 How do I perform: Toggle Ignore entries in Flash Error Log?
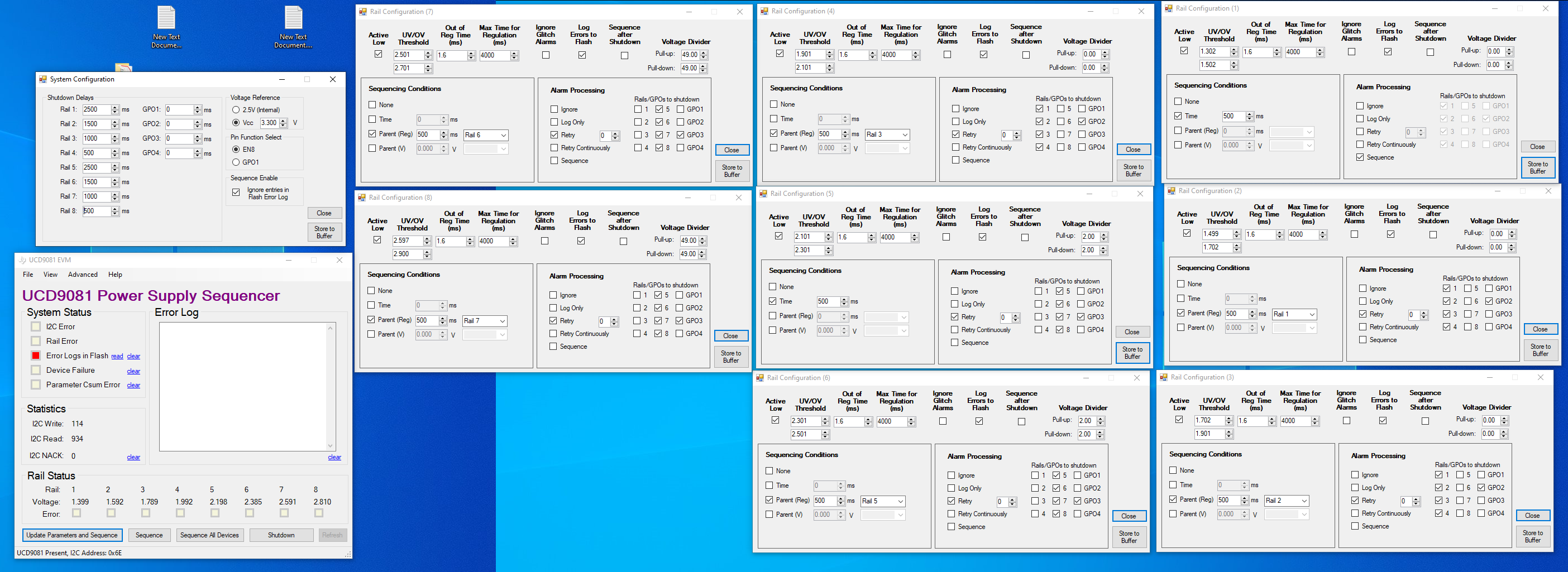click(236, 193)
